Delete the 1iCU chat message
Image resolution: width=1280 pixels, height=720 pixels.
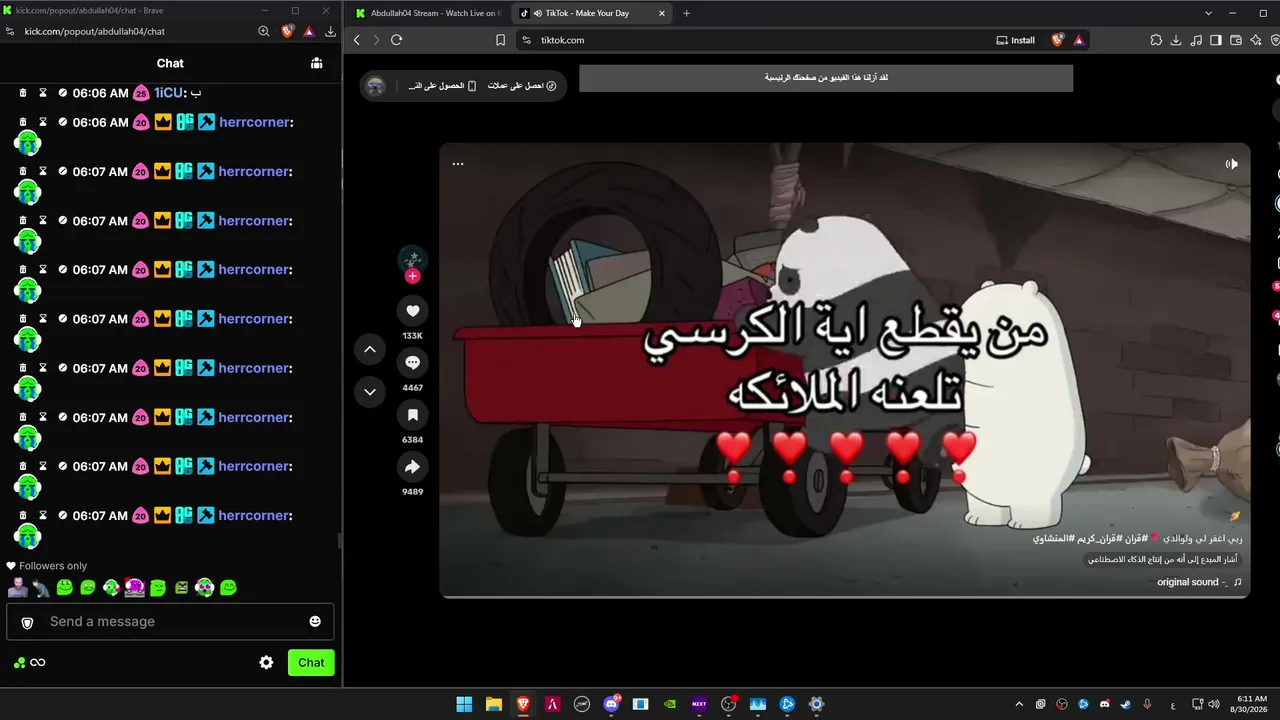[23, 93]
